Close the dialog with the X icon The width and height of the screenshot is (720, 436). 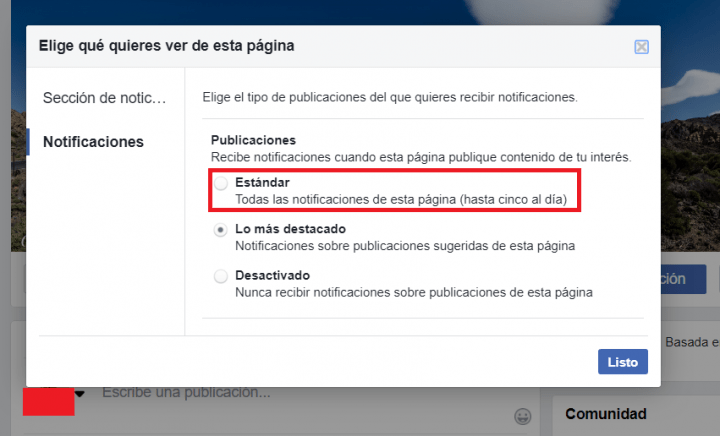click(x=641, y=47)
